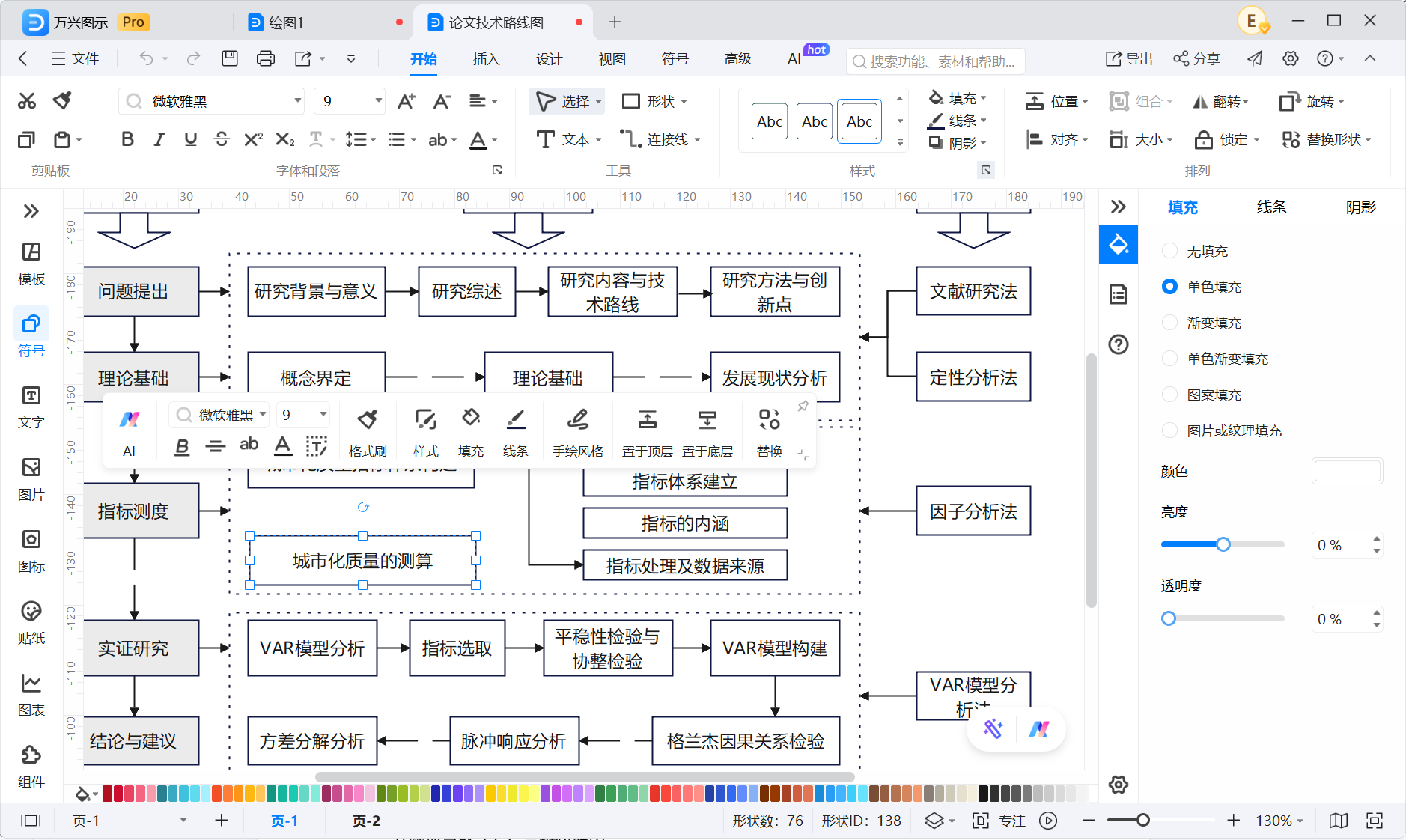Add a new page with plus button
The width and height of the screenshot is (1406, 840).
221,821
